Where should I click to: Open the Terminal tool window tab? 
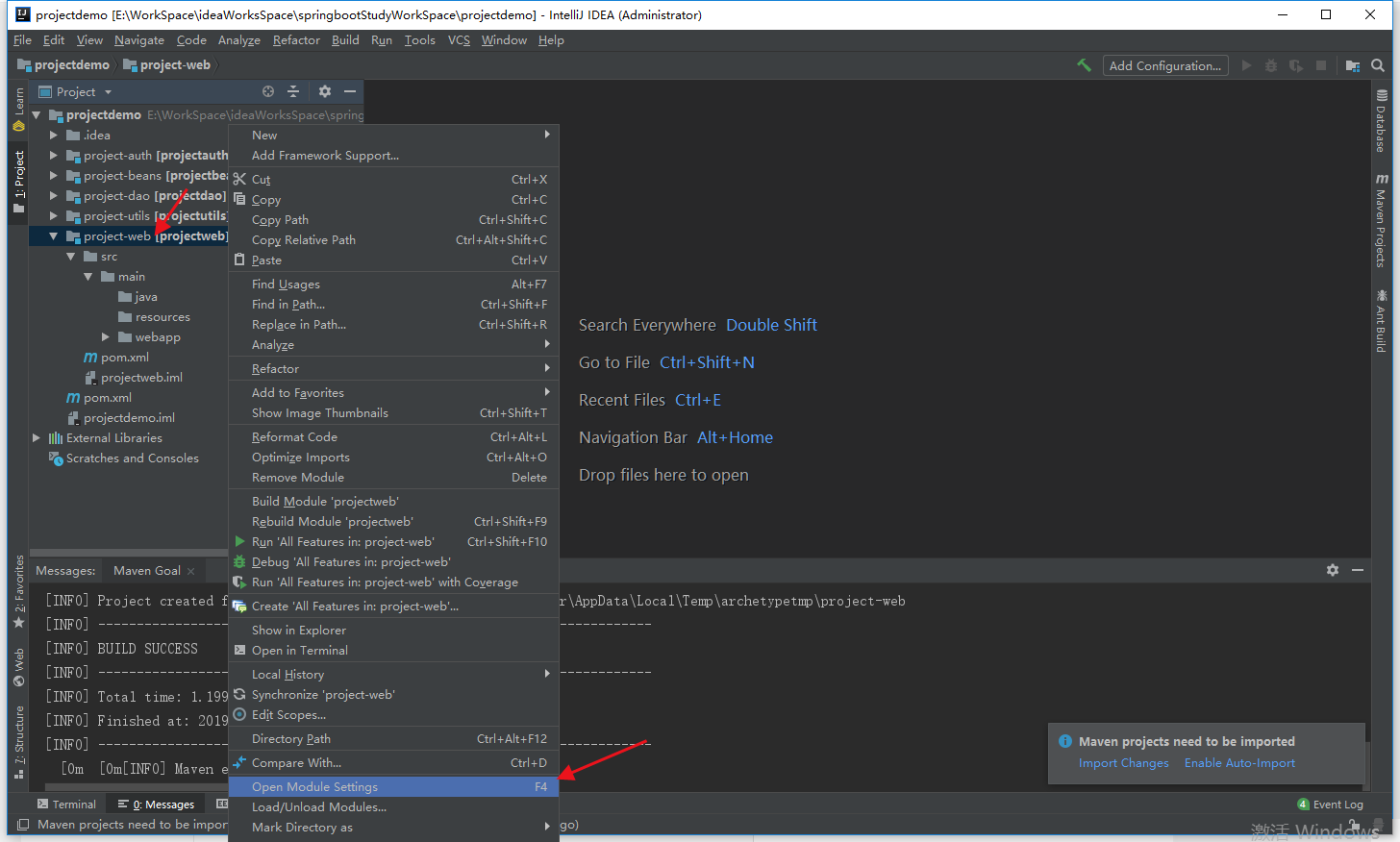click(x=67, y=805)
